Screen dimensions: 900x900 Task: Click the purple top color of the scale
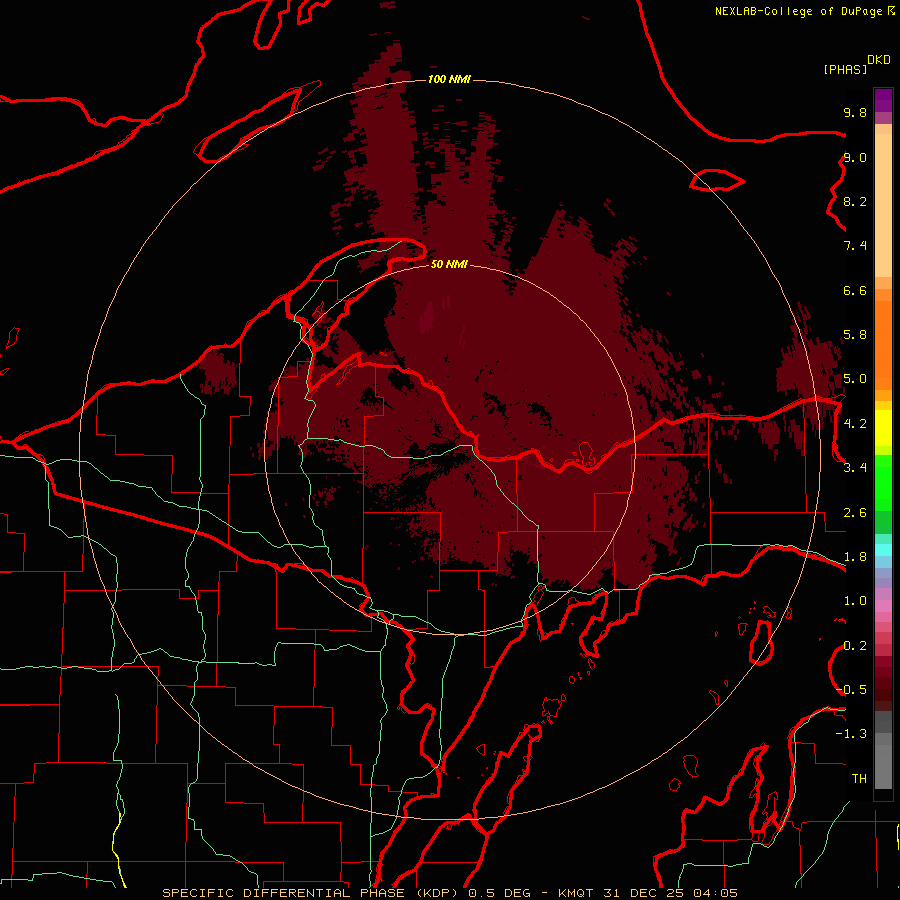(883, 100)
